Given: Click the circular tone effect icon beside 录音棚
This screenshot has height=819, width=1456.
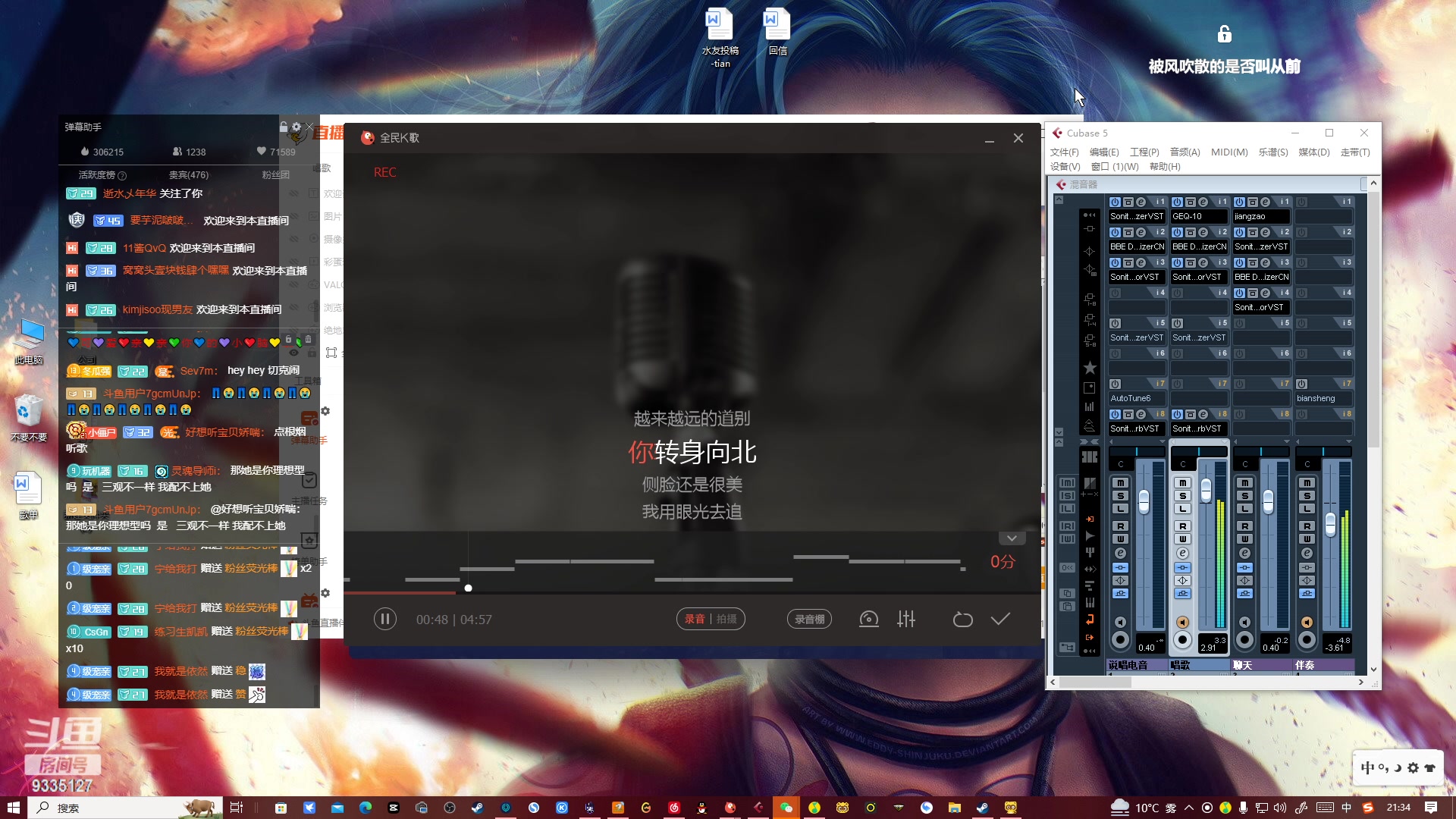Looking at the screenshot, I should click(x=869, y=620).
